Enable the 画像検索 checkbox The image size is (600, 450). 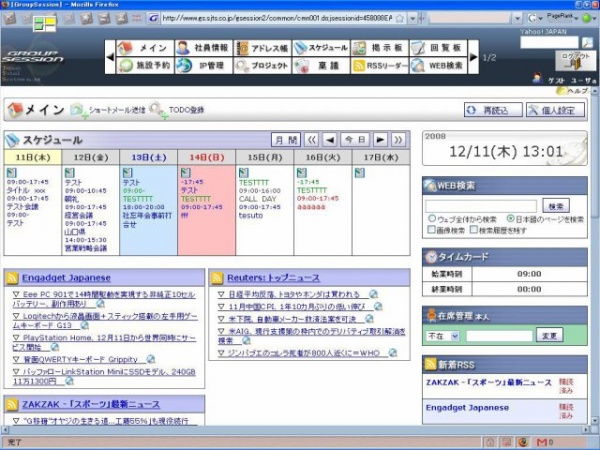point(431,229)
